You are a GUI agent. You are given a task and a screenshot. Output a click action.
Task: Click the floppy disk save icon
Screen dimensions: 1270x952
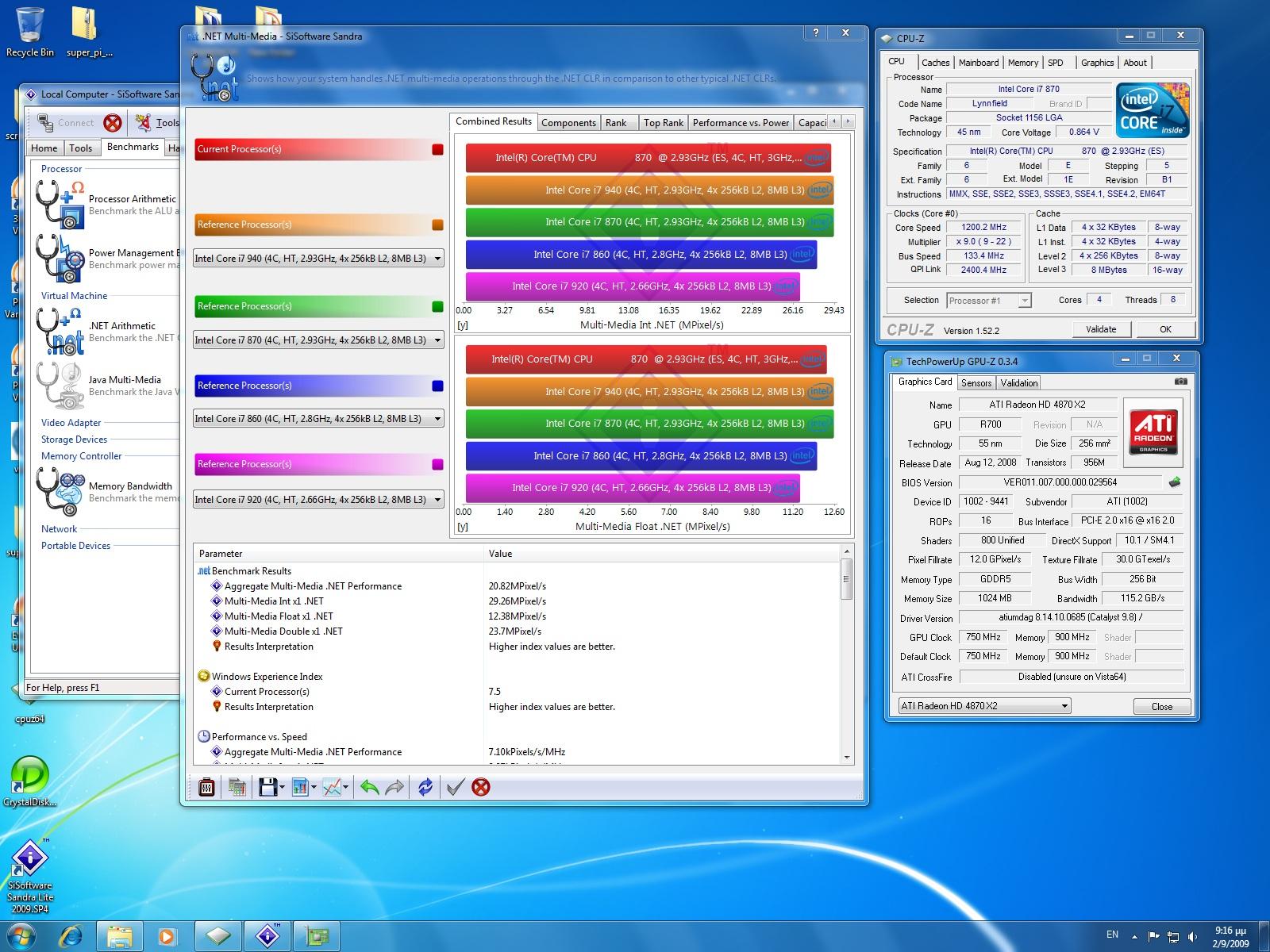(267, 787)
